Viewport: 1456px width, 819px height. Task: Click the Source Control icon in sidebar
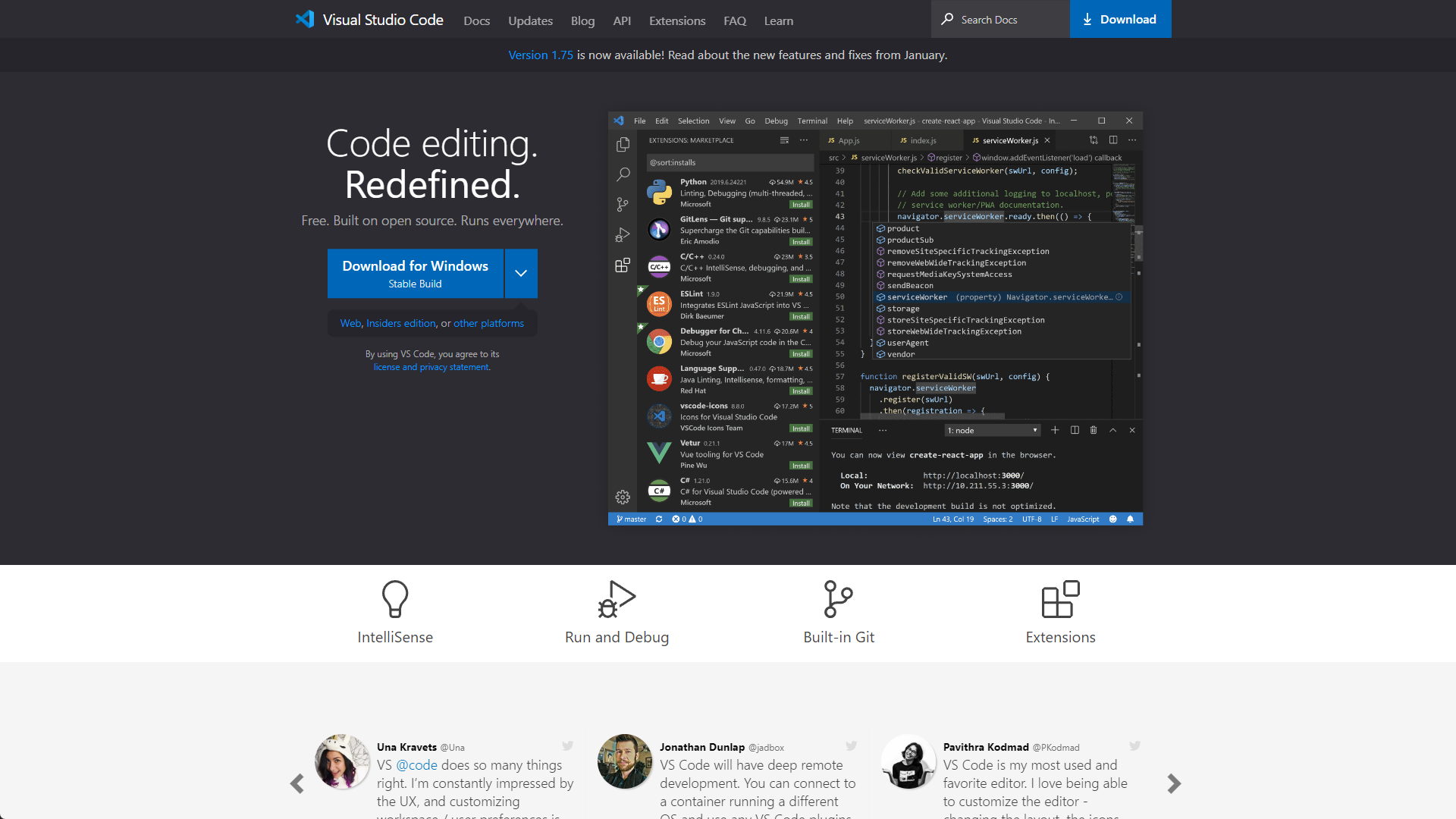[x=622, y=204]
